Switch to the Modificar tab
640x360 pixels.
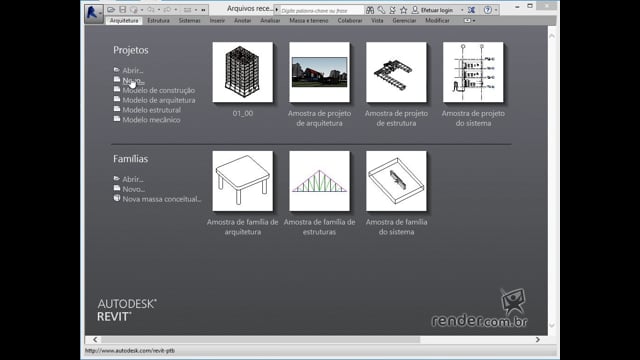437,20
